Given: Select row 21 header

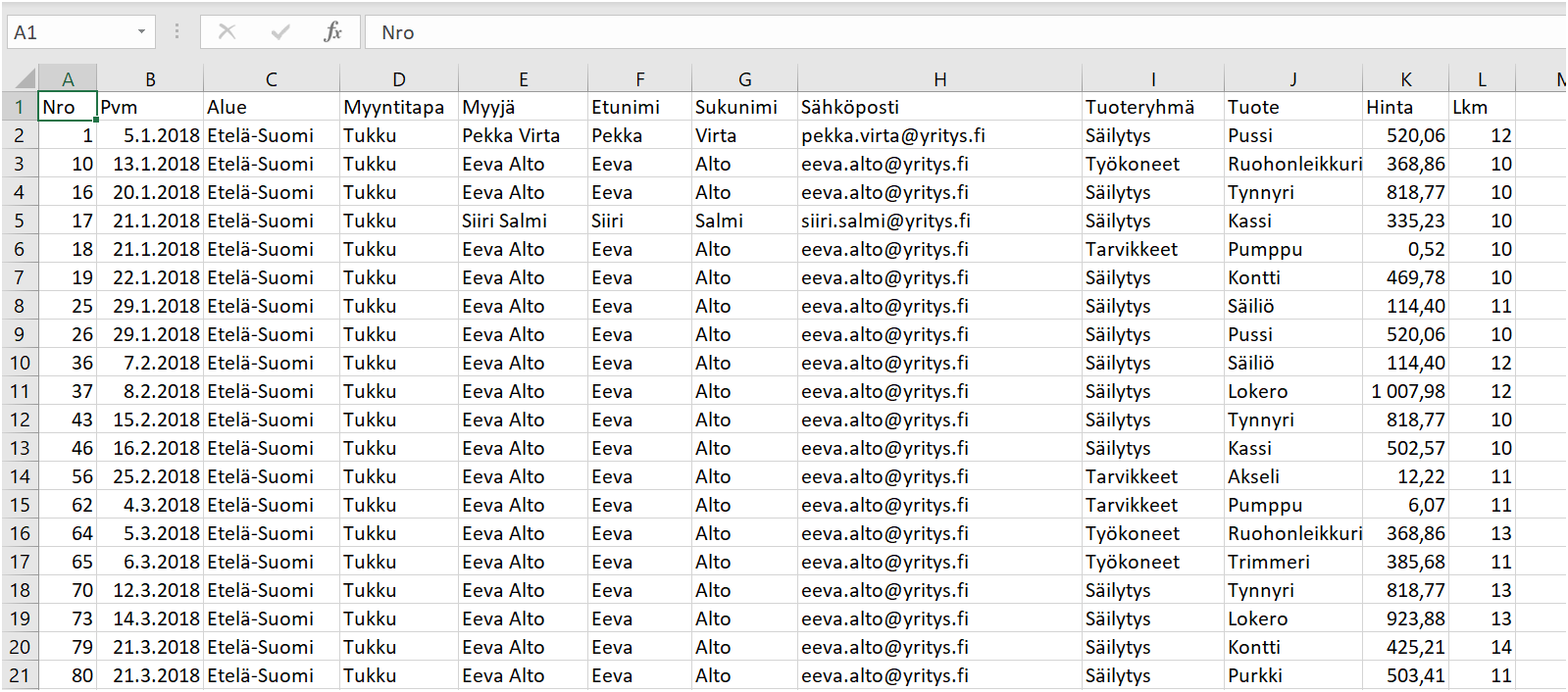Looking at the screenshot, I should (x=20, y=675).
